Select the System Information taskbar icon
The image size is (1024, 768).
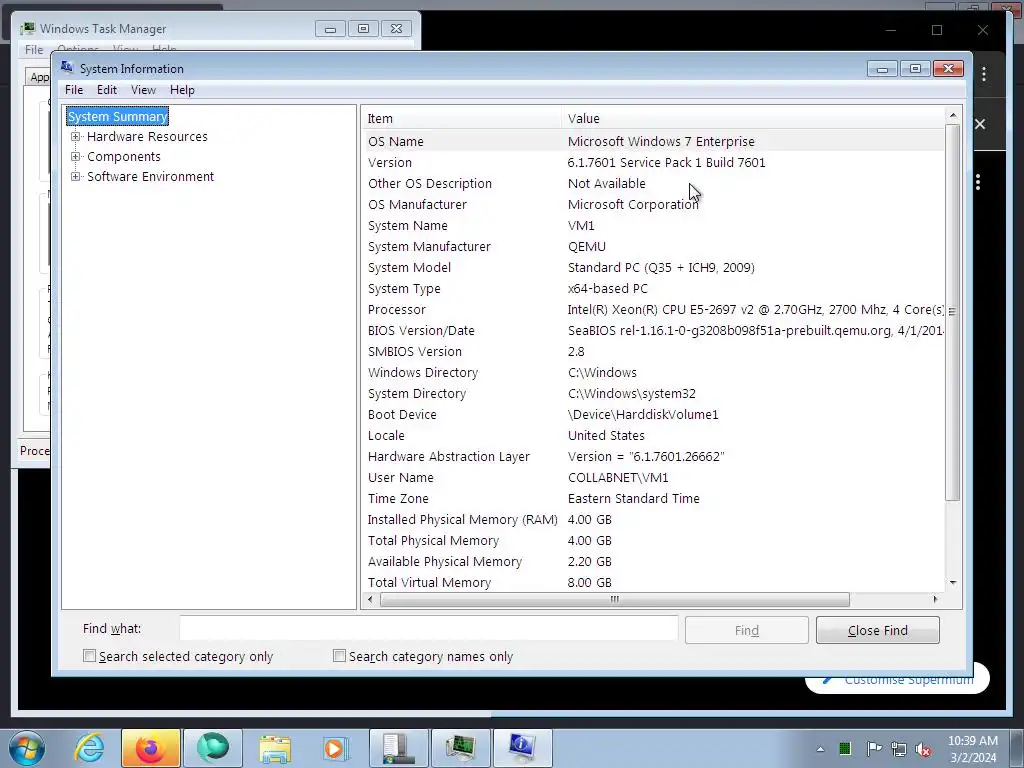[x=523, y=748]
